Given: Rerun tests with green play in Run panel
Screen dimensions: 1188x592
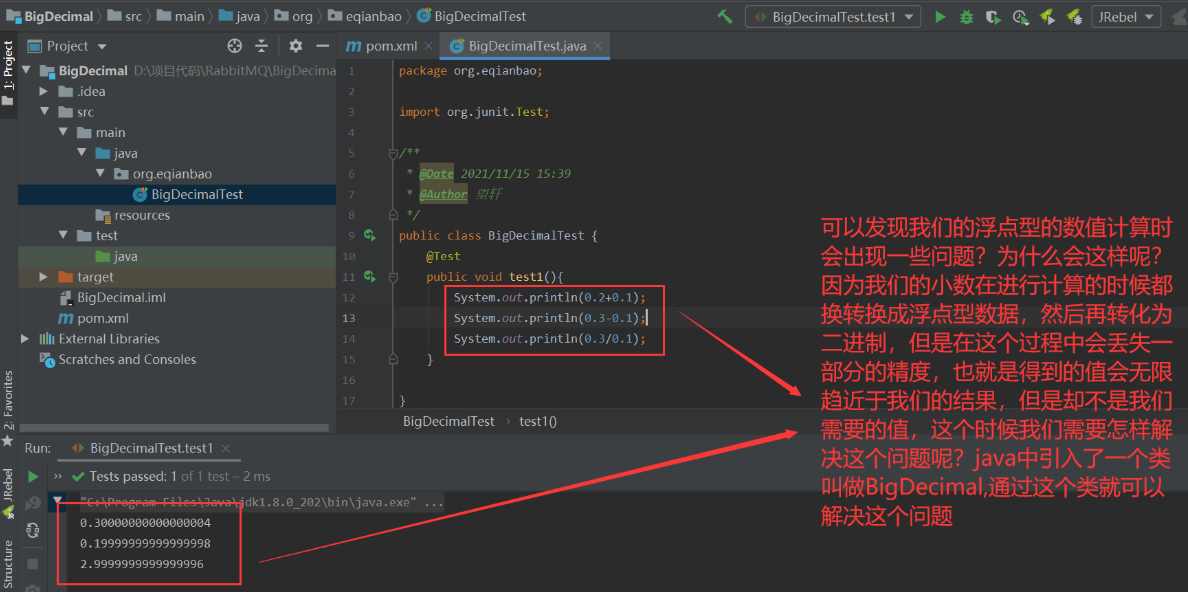Looking at the screenshot, I should 33,477.
